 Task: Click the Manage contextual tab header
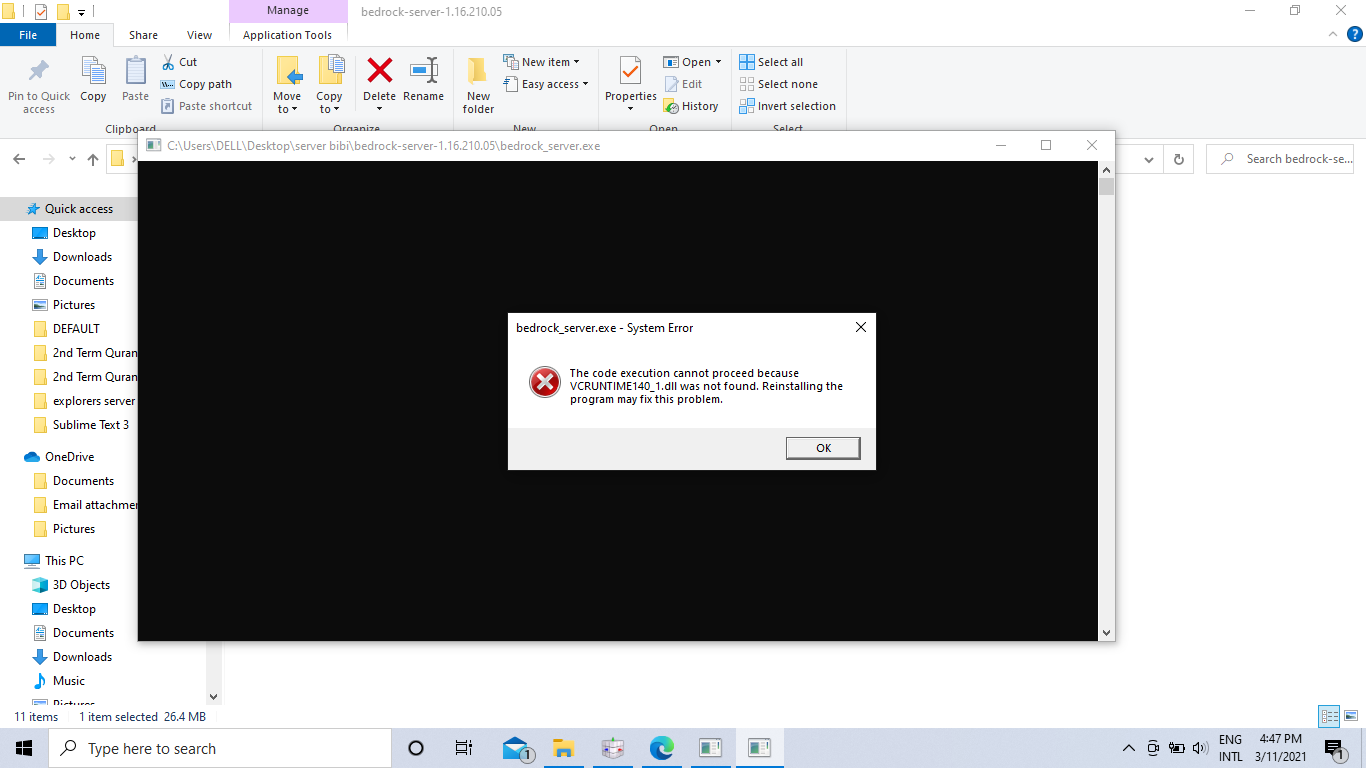(287, 11)
